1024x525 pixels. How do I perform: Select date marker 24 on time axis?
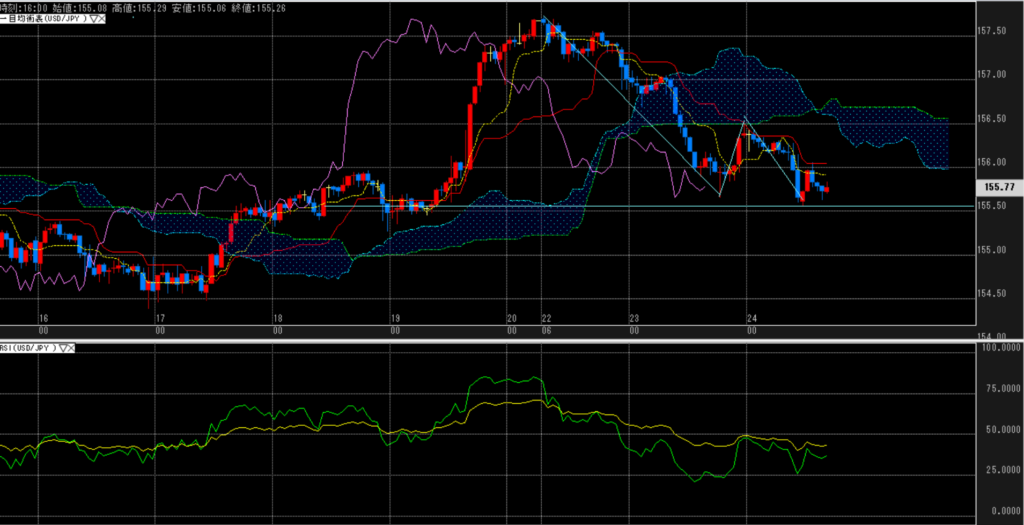(x=750, y=316)
